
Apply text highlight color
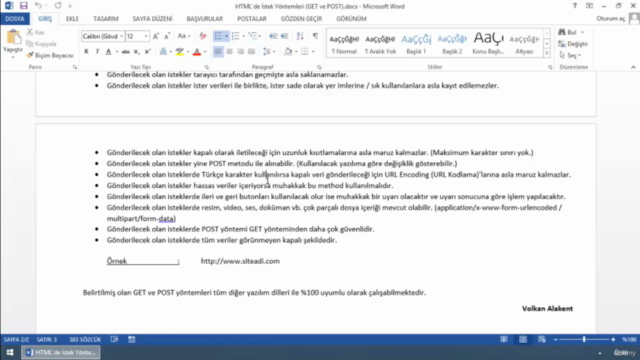tap(180, 52)
